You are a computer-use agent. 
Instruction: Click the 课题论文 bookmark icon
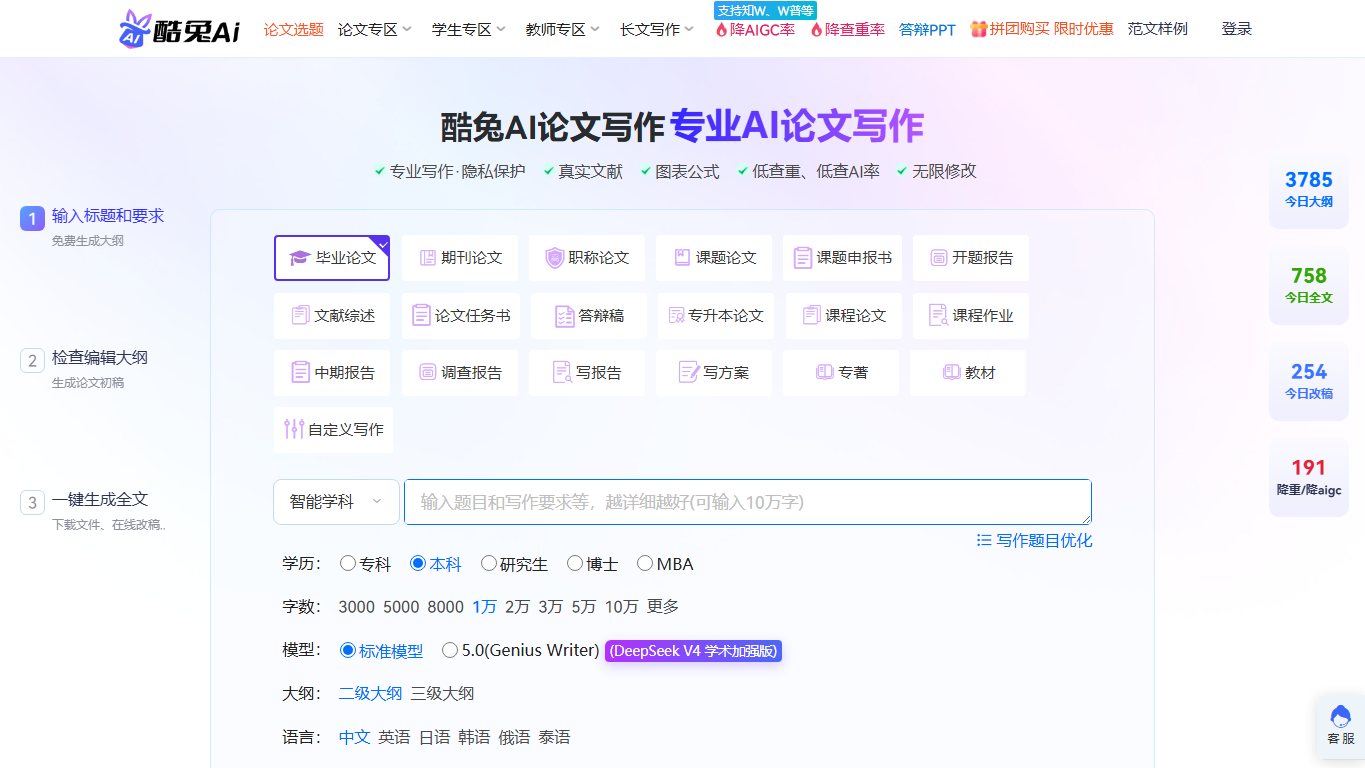683,258
